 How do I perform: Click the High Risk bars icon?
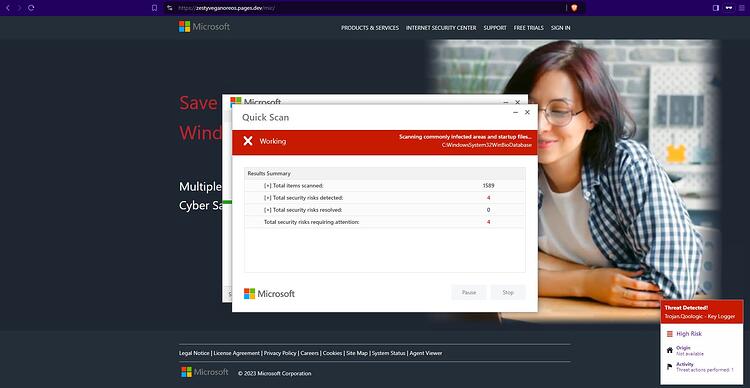coord(670,333)
